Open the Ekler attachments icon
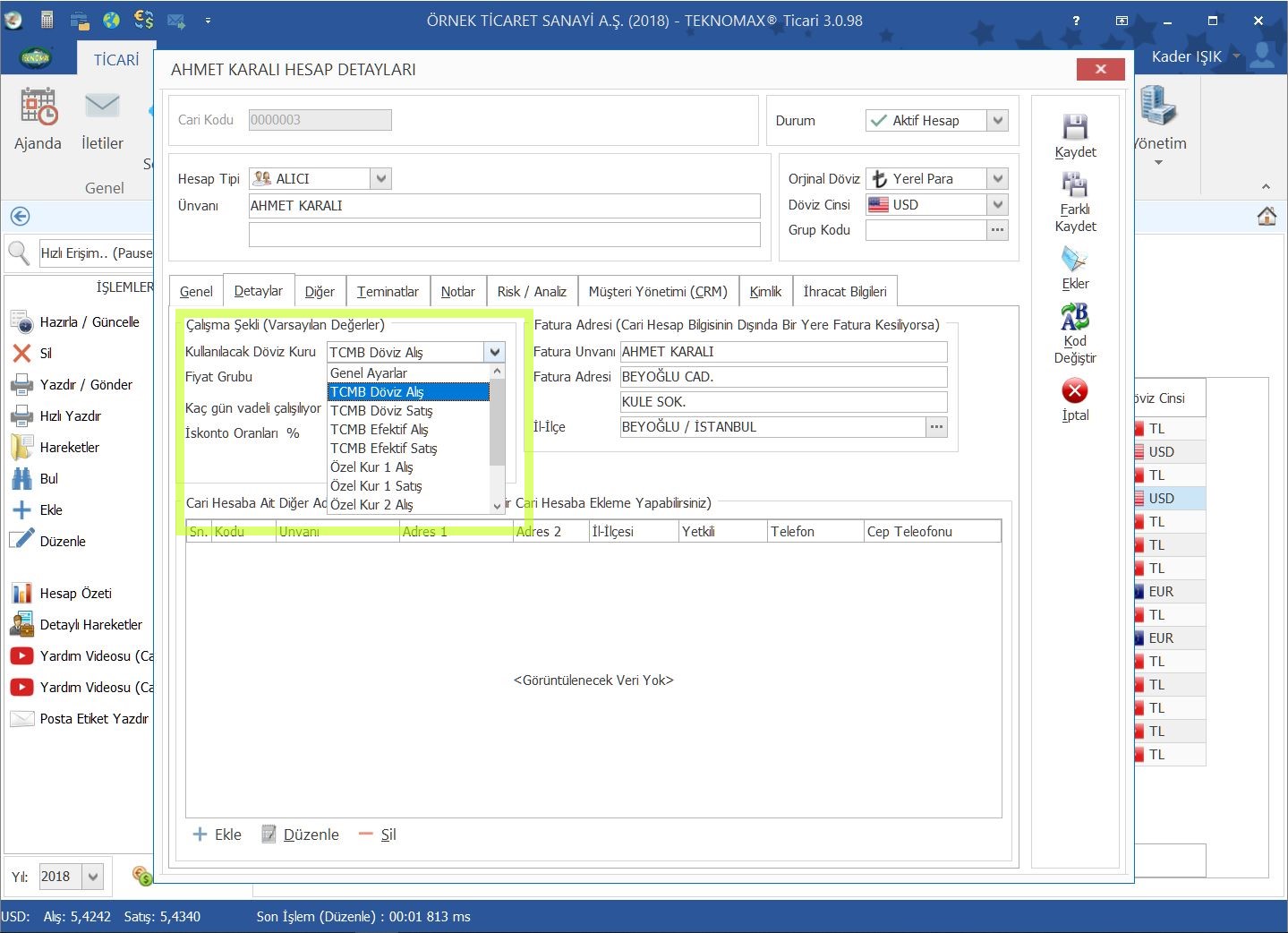Image resolution: width=1288 pixels, height=933 pixels. (x=1074, y=261)
